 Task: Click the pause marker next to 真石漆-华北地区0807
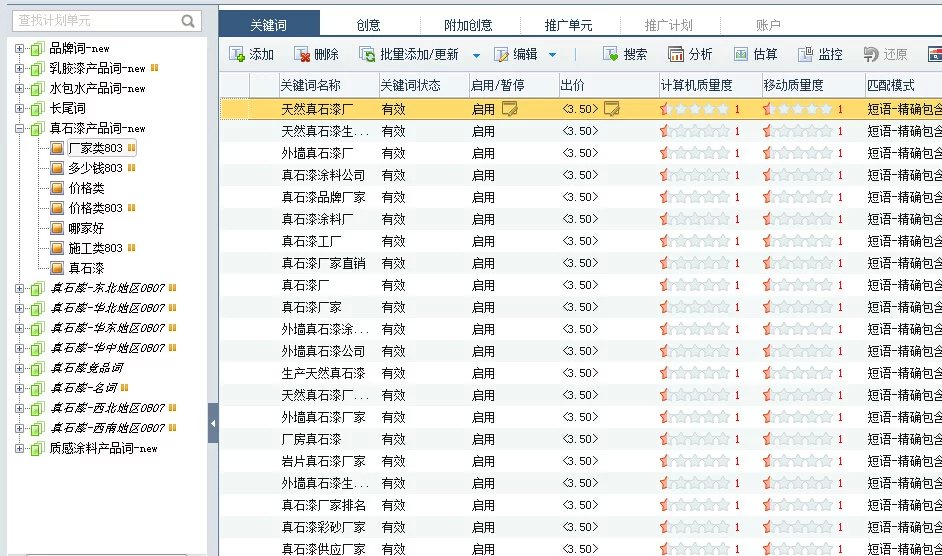pyautogui.click(x=172, y=308)
